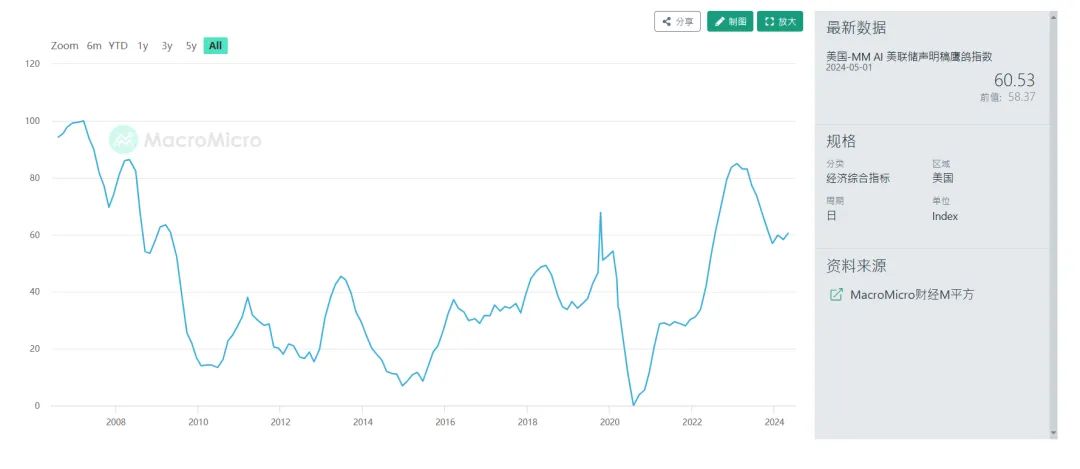Viewport: 1080px width, 469px height.
Task: Open the external link icon beside MacroMicro财经M平方
Action: (x=836, y=295)
